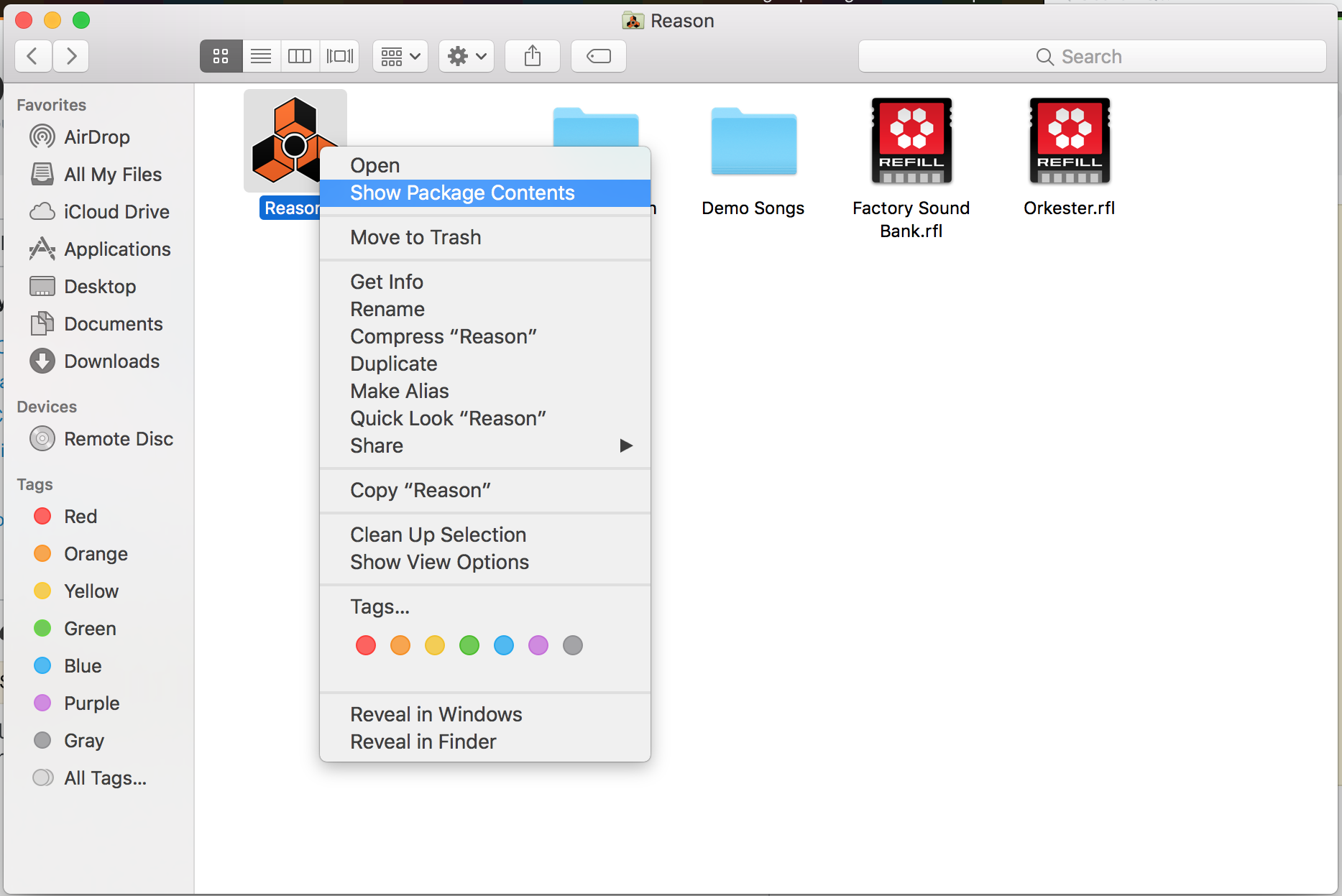Choose Reveal in Finder
The image size is (1342, 896).
(x=485, y=742)
